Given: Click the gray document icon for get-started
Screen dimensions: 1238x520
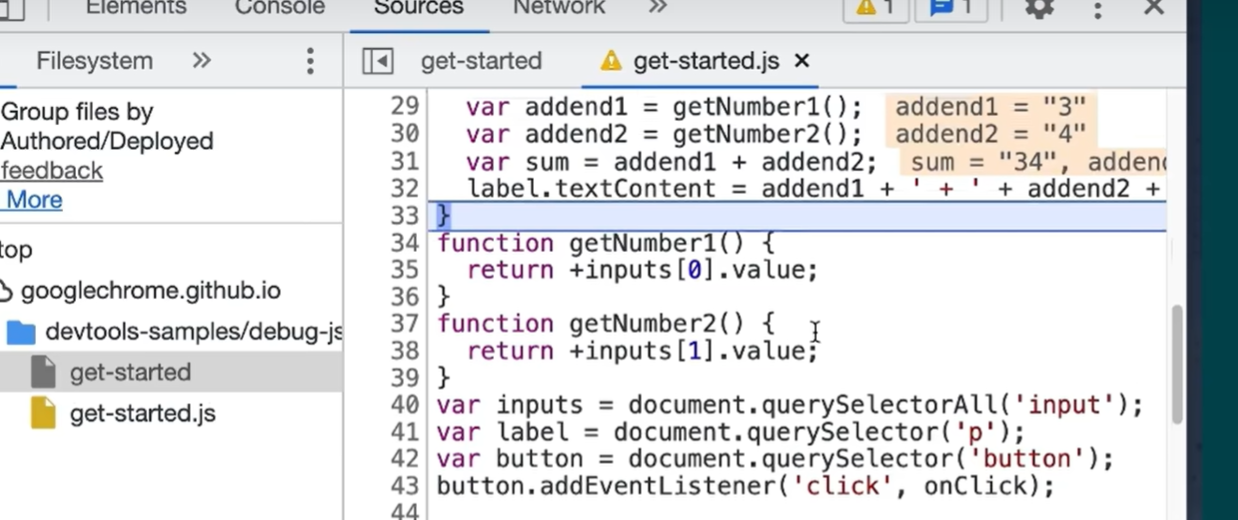Looking at the screenshot, I should [43, 372].
